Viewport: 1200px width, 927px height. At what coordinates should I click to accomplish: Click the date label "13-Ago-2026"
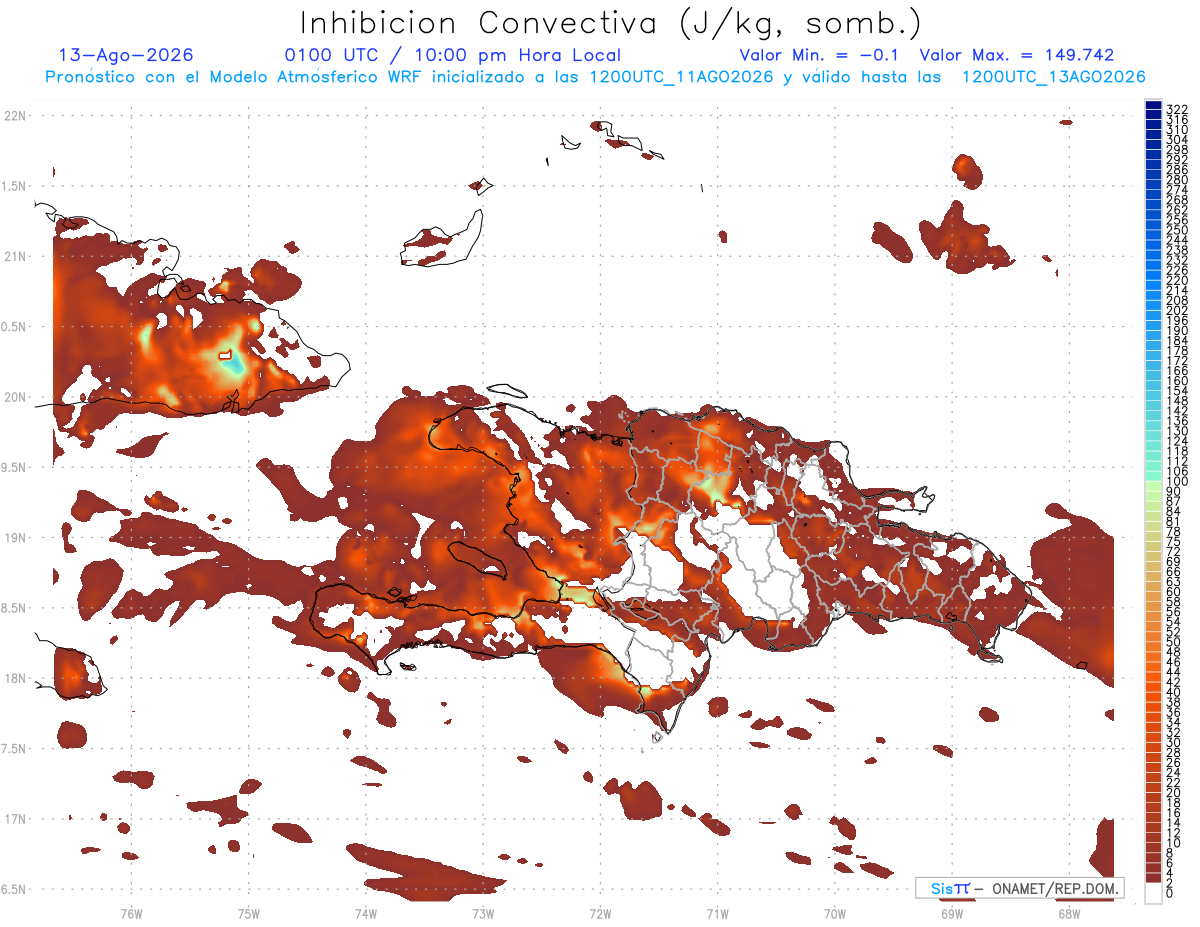tap(125, 56)
